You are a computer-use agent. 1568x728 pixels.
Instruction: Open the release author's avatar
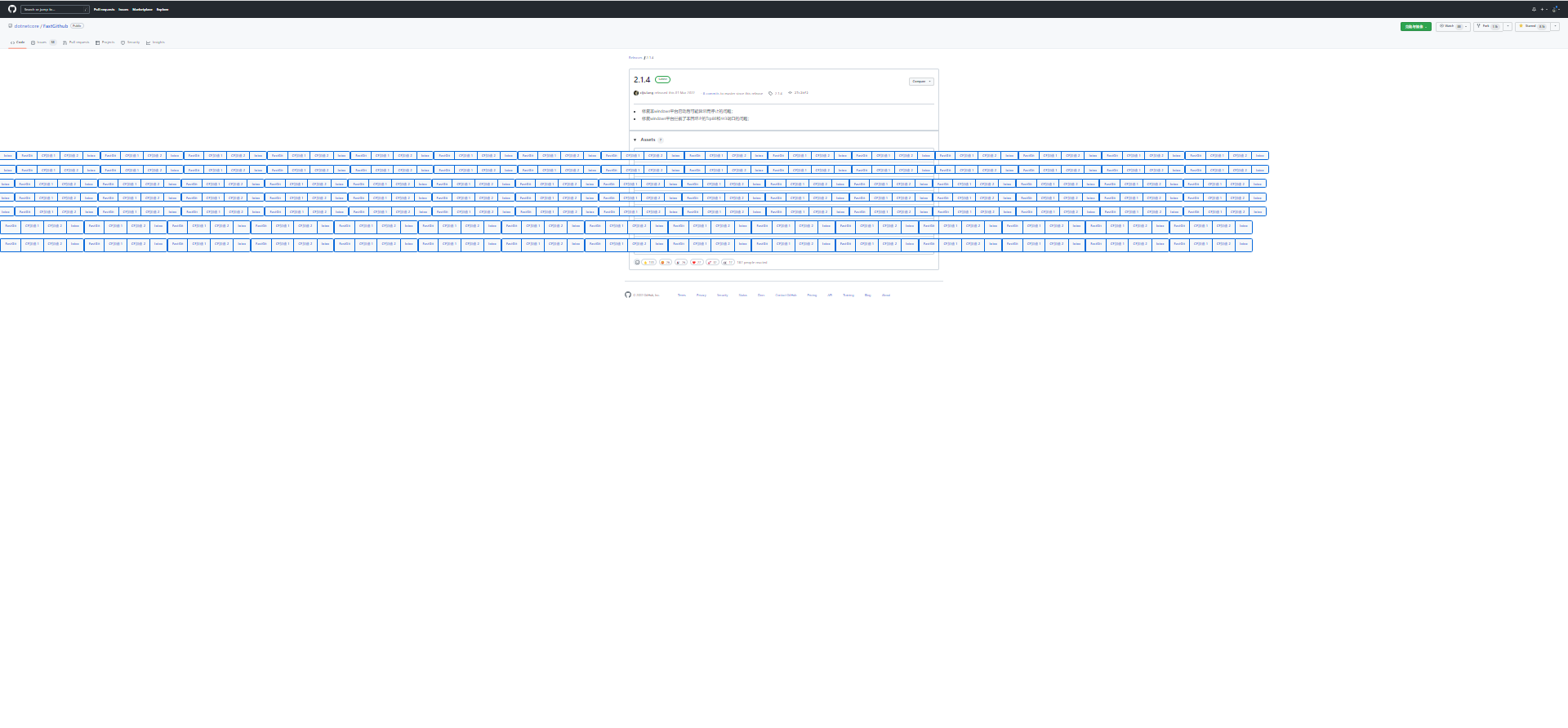pos(636,93)
